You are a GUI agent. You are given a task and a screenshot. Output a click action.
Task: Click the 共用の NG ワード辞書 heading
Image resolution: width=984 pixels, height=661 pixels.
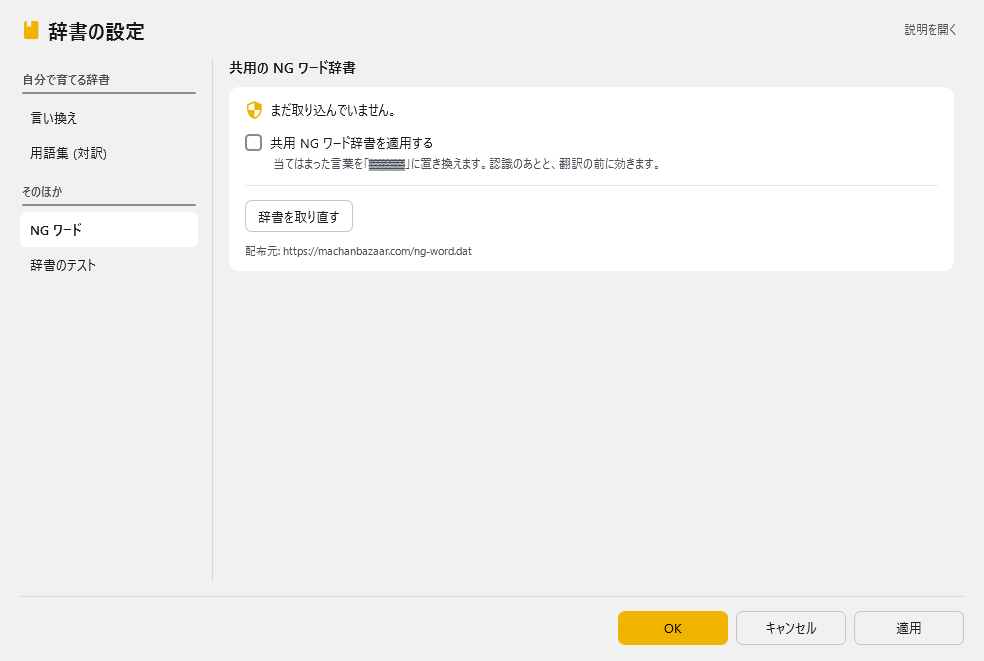(292, 68)
